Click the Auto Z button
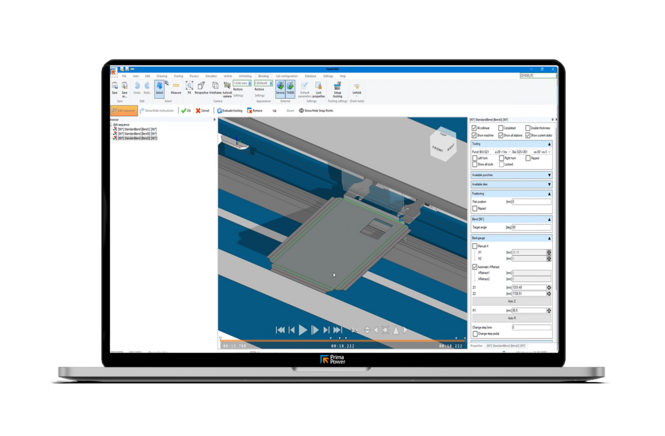This screenshot has width=665, height=436. (511, 301)
